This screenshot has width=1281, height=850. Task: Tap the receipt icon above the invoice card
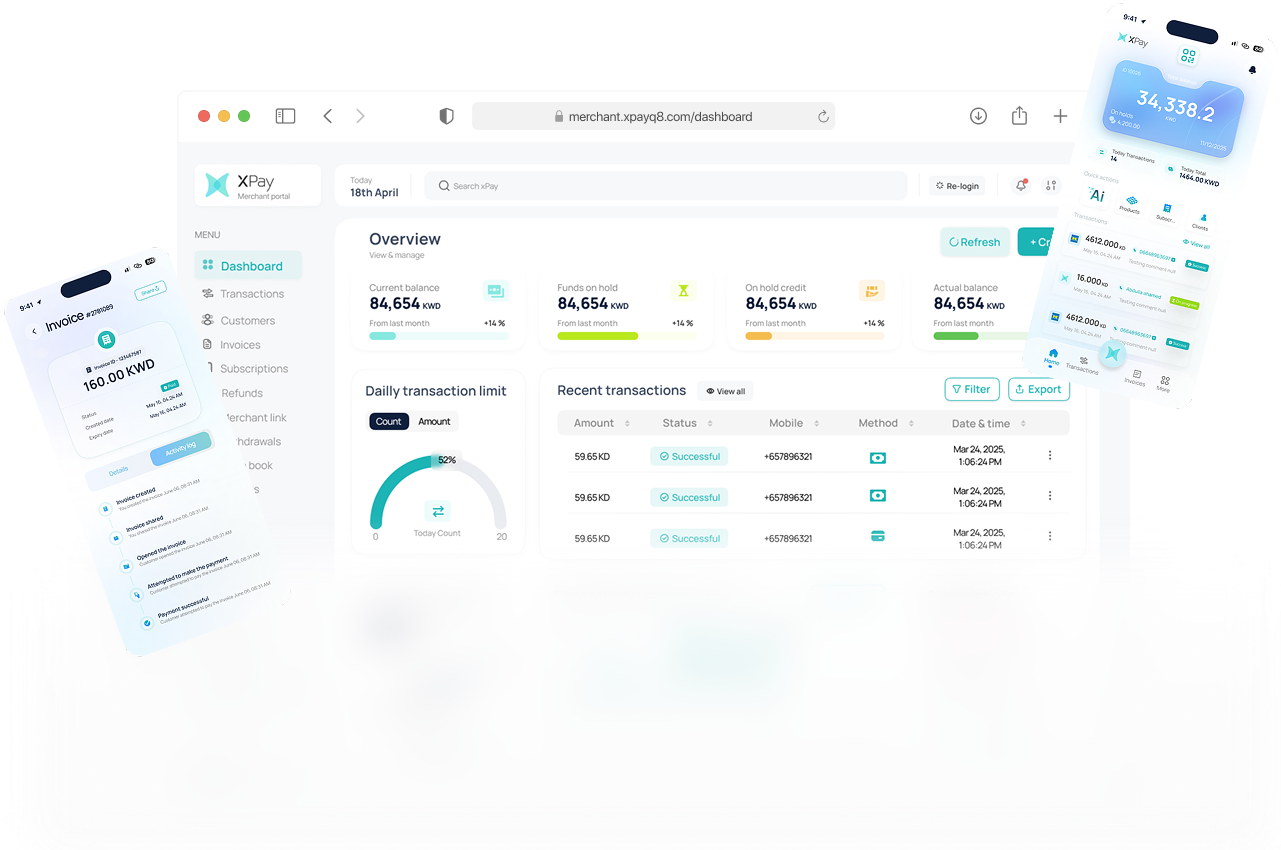[105, 340]
